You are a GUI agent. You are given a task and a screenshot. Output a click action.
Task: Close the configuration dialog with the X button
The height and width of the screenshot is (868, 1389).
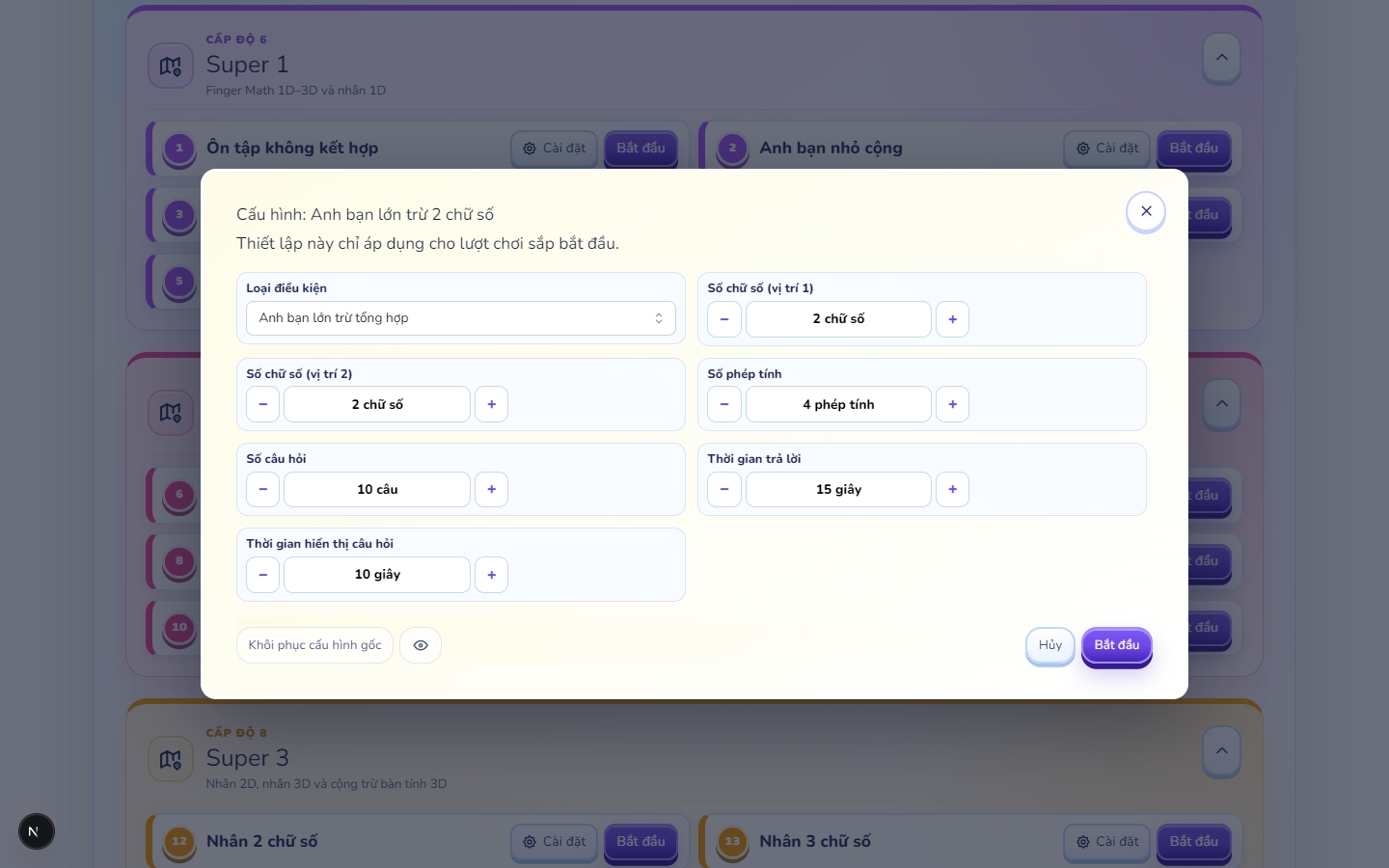tap(1146, 211)
